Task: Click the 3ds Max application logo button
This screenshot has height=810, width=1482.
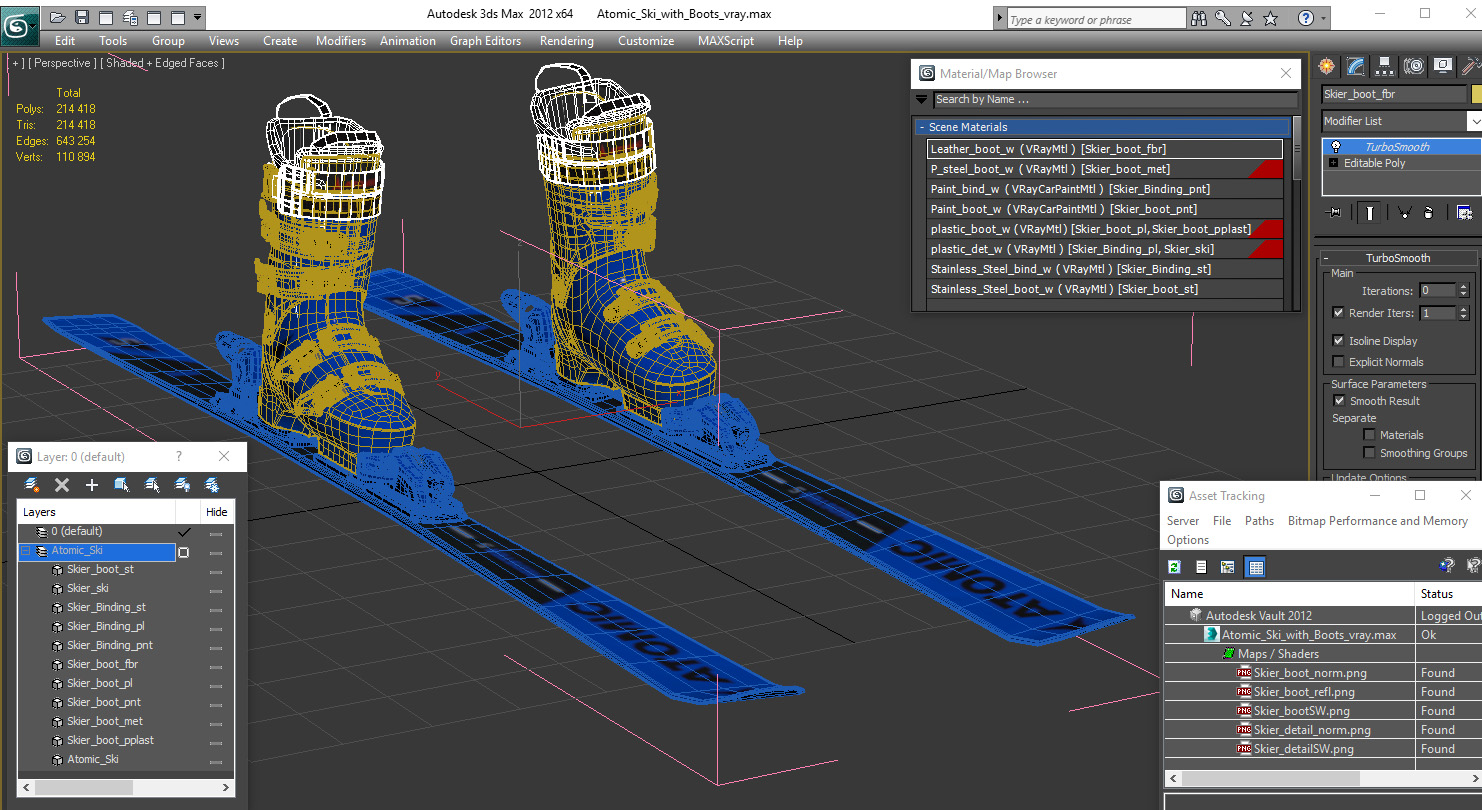Action: (x=19, y=27)
